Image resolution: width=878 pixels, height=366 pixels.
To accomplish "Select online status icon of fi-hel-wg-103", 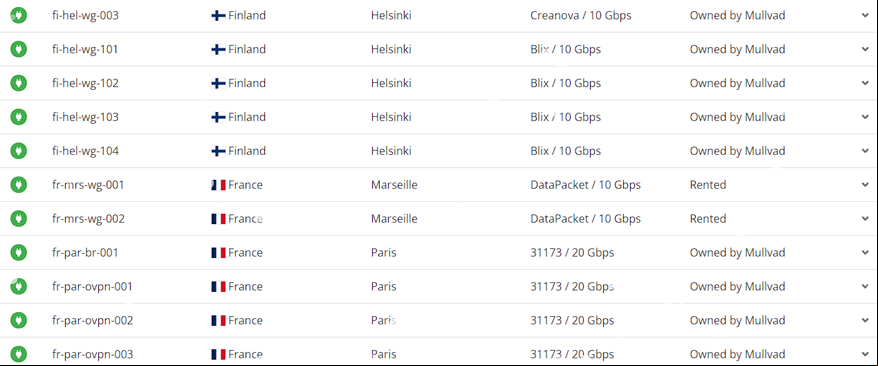I will (x=18, y=117).
